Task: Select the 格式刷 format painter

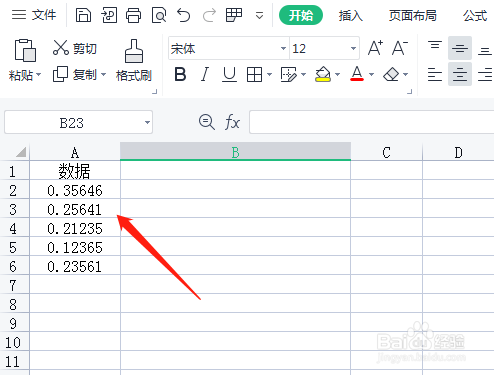Action: click(134, 60)
